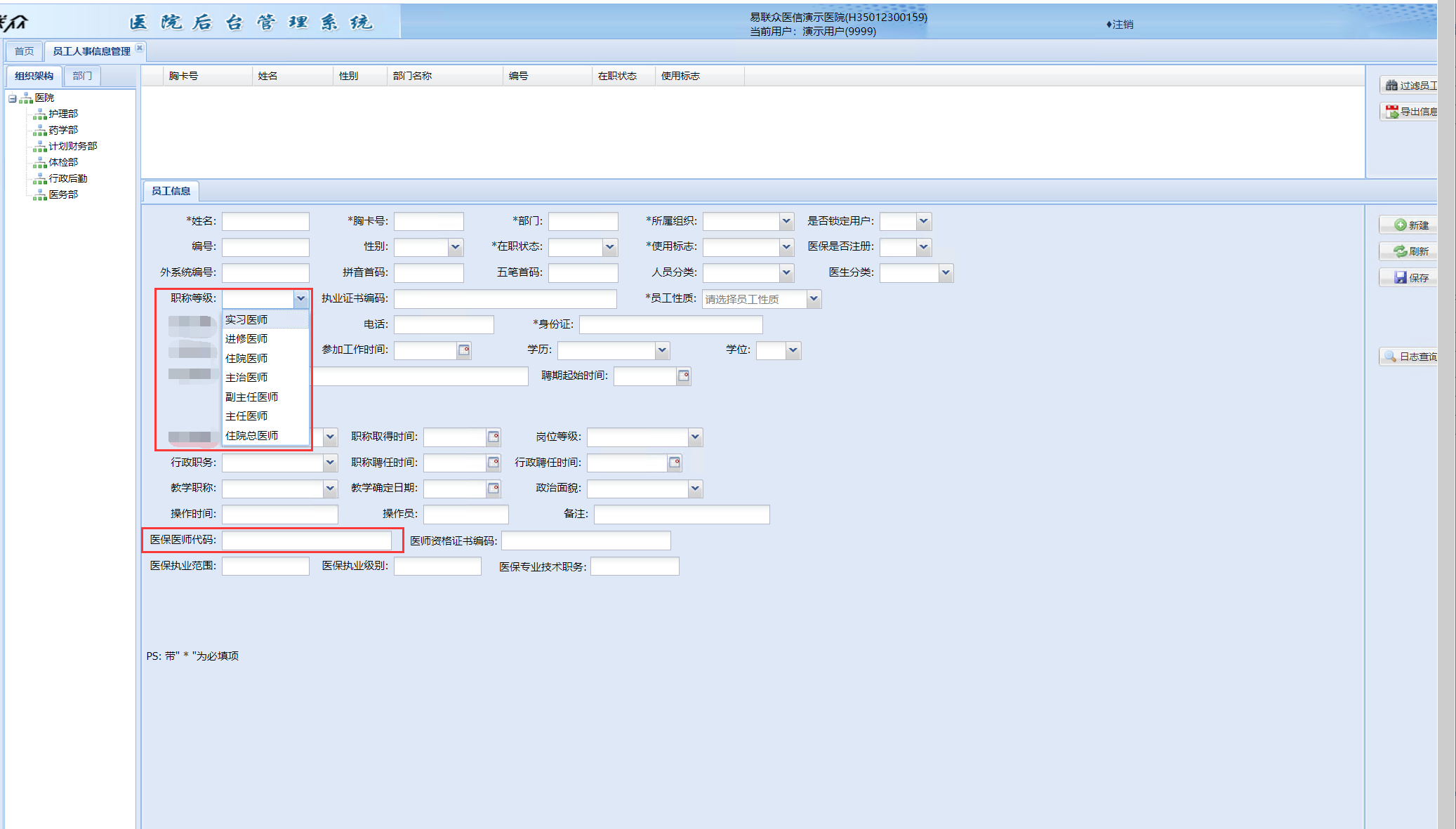Click the 医保医师代码 input field
Image resolution: width=1456 pixels, height=829 pixels.
click(x=307, y=540)
